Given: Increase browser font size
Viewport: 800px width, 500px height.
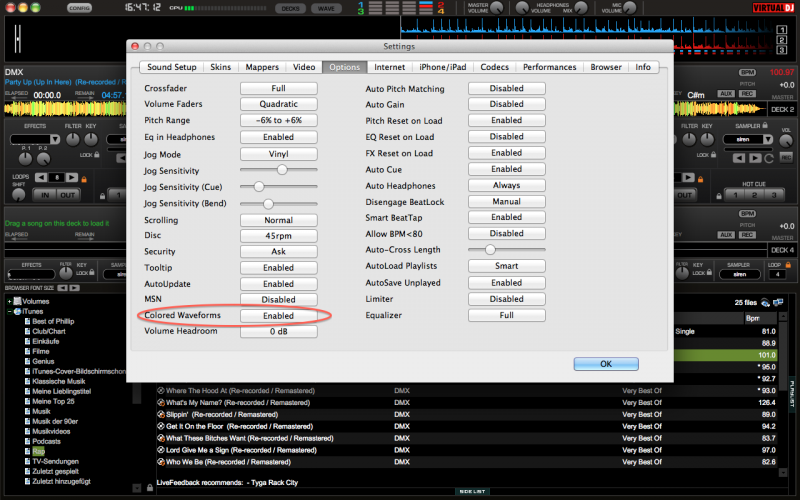Looking at the screenshot, I should click(x=74, y=288).
